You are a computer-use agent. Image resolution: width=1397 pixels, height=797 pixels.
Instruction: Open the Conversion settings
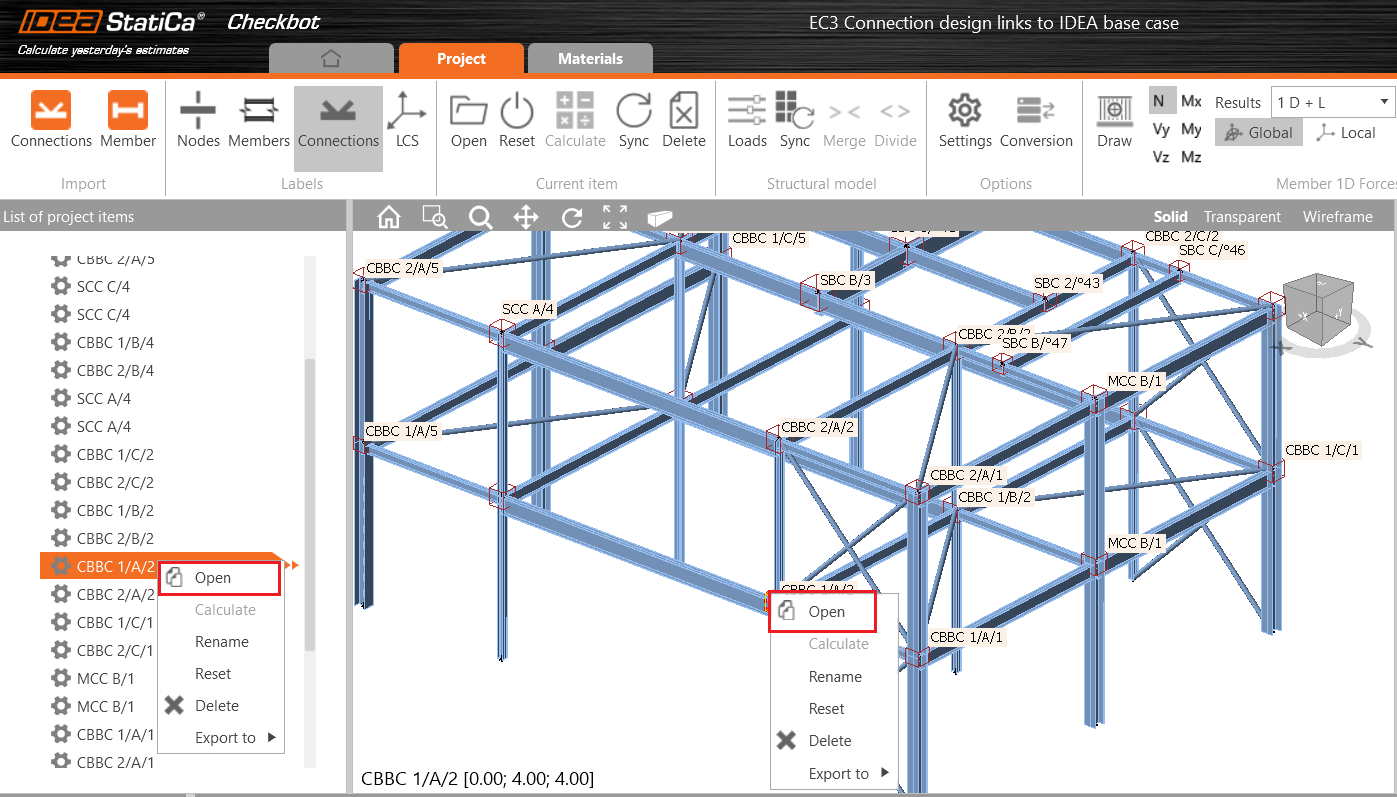coord(1036,119)
